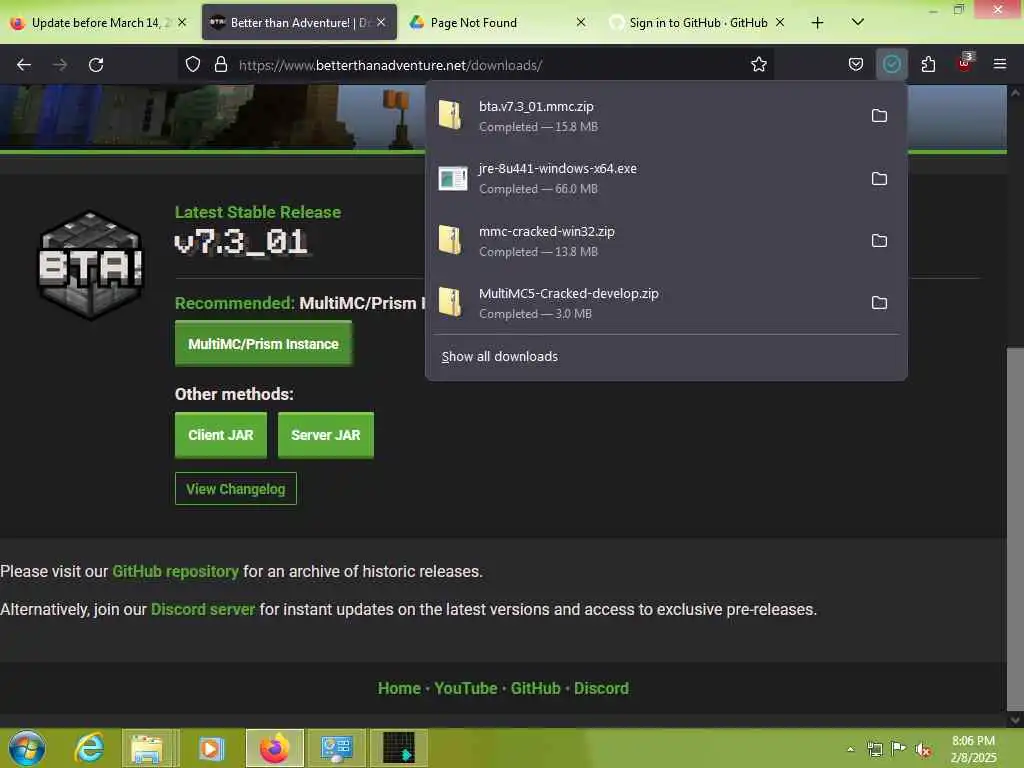Open Windows Media Player taskbar icon

211,748
